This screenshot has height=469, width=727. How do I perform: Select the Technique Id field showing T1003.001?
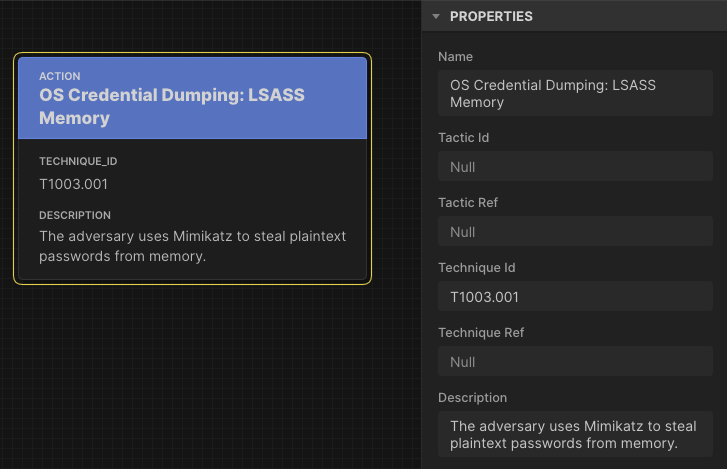click(575, 297)
